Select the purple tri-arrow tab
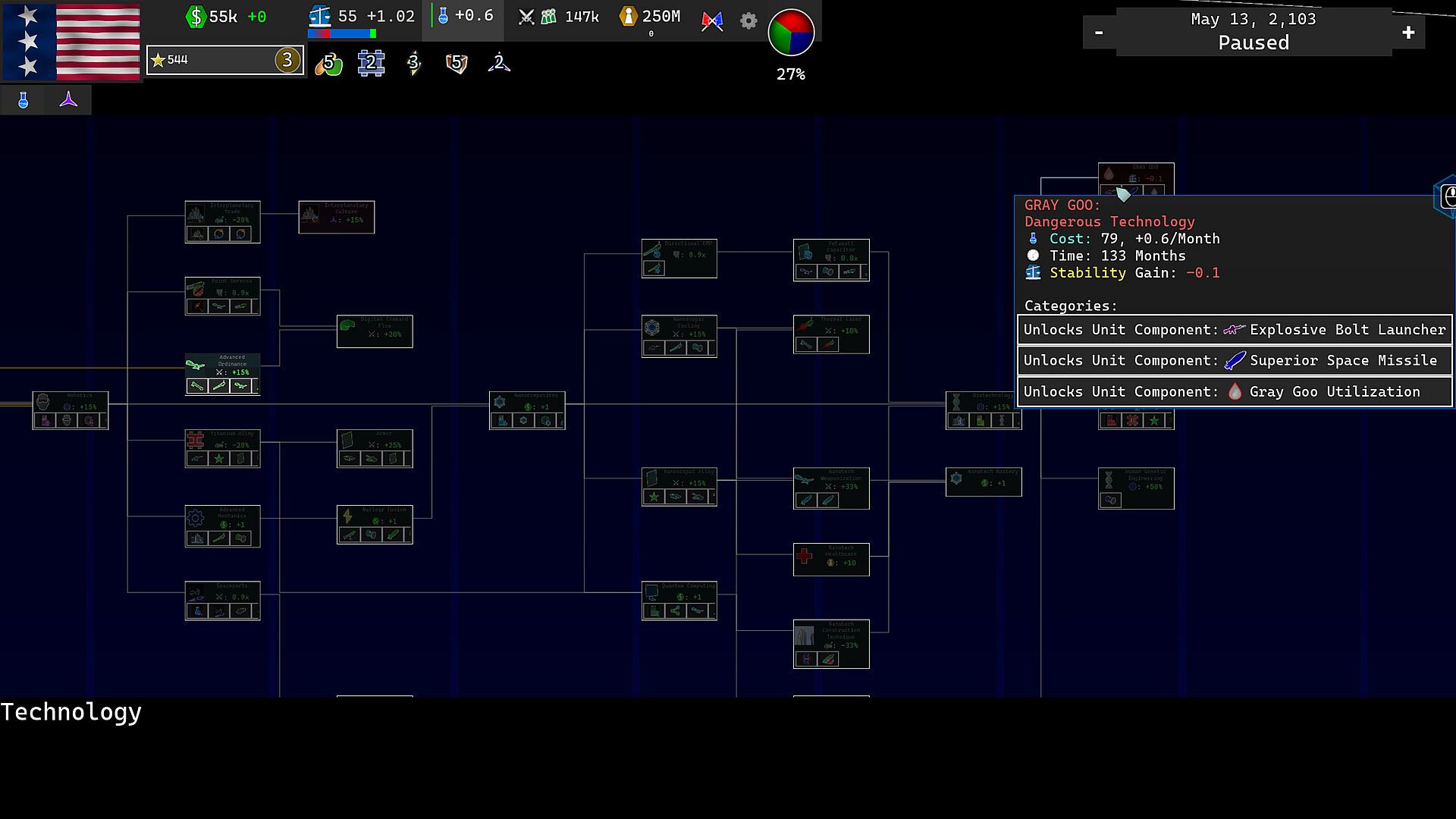1456x819 pixels. click(68, 100)
